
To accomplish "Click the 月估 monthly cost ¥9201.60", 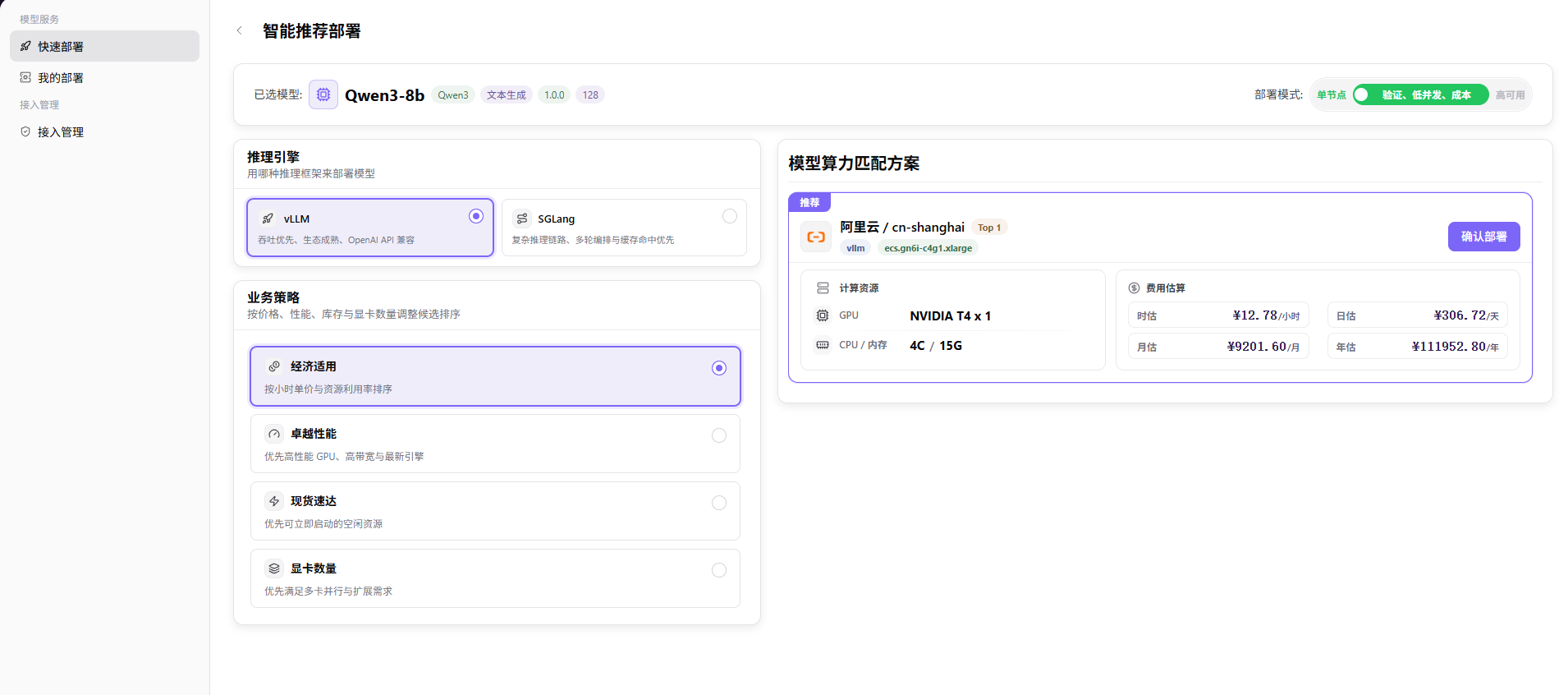I will (x=1218, y=347).
